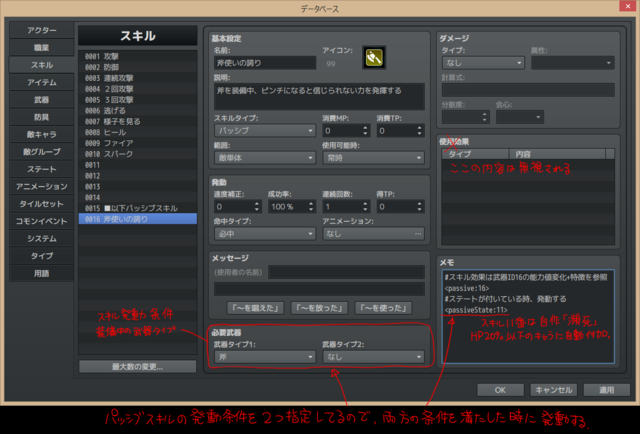The image size is (640, 434).
Task: Close the データベース window
Action: [x=628, y=6]
